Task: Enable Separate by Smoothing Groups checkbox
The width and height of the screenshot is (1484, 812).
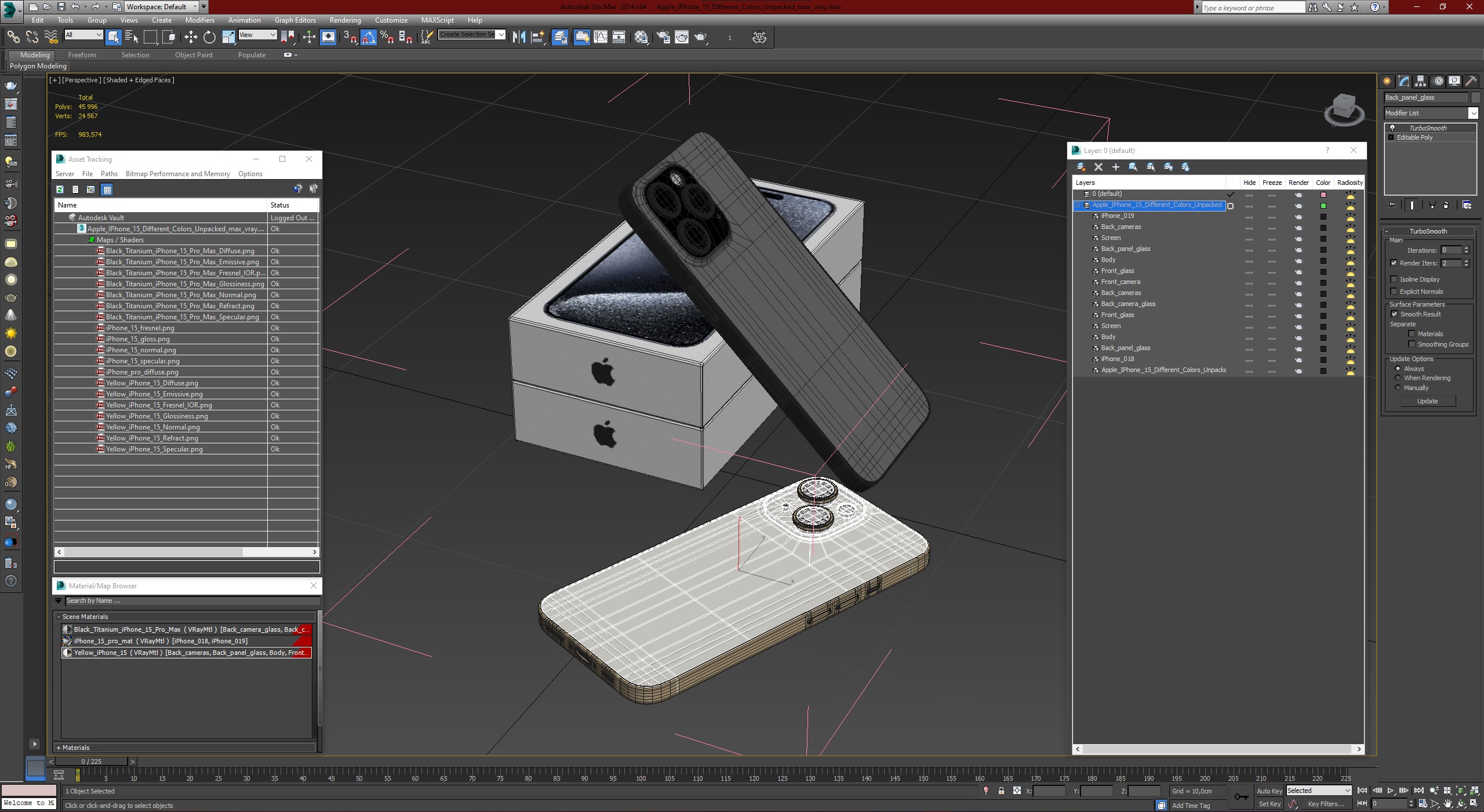Action: point(1412,344)
